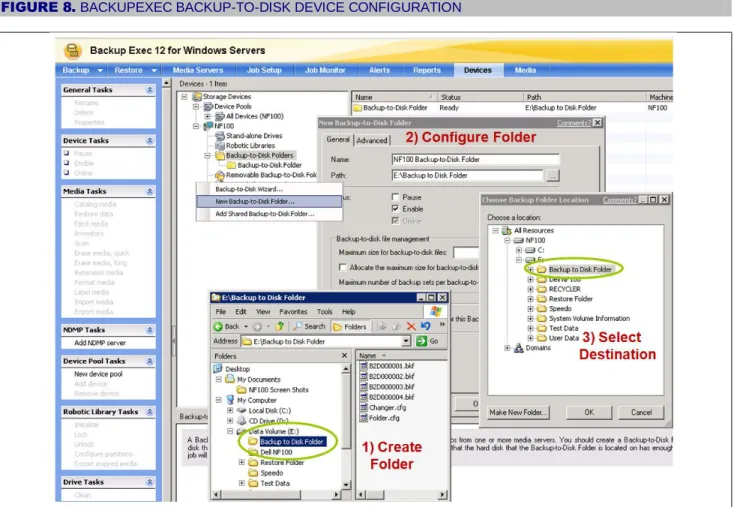Viewport: 734px width, 507px height.
Task: Toggle the Pause checkbox in folder dialog
Action: (396, 197)
